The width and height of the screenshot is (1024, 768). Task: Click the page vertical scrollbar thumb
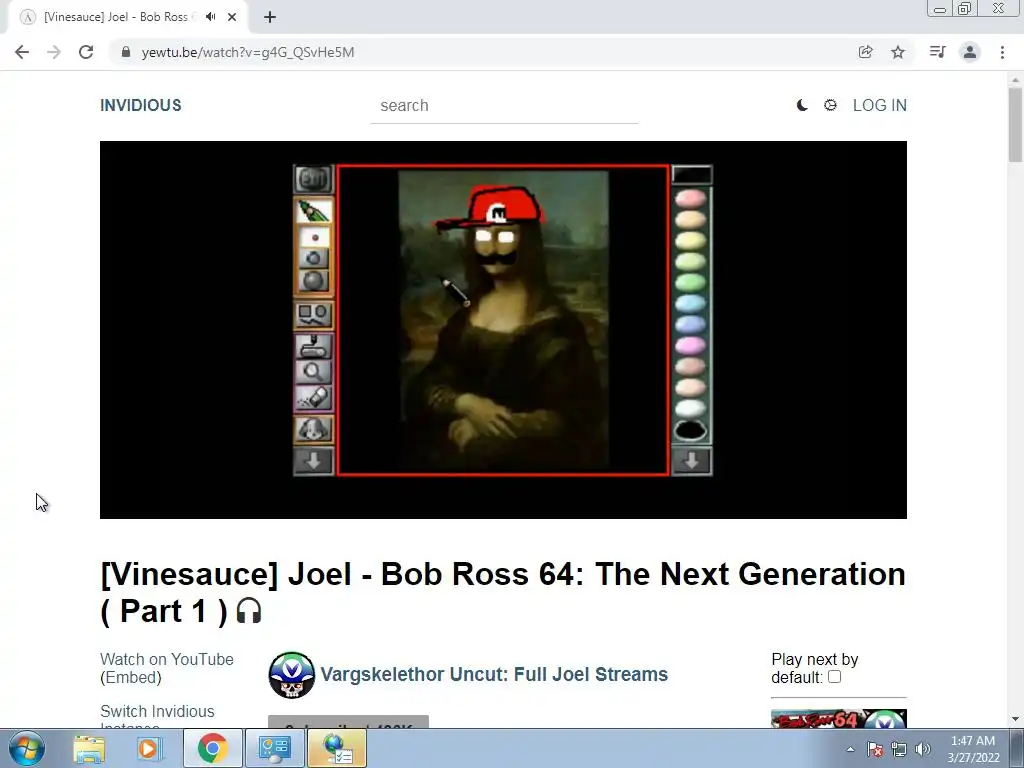coord(1016,124)
